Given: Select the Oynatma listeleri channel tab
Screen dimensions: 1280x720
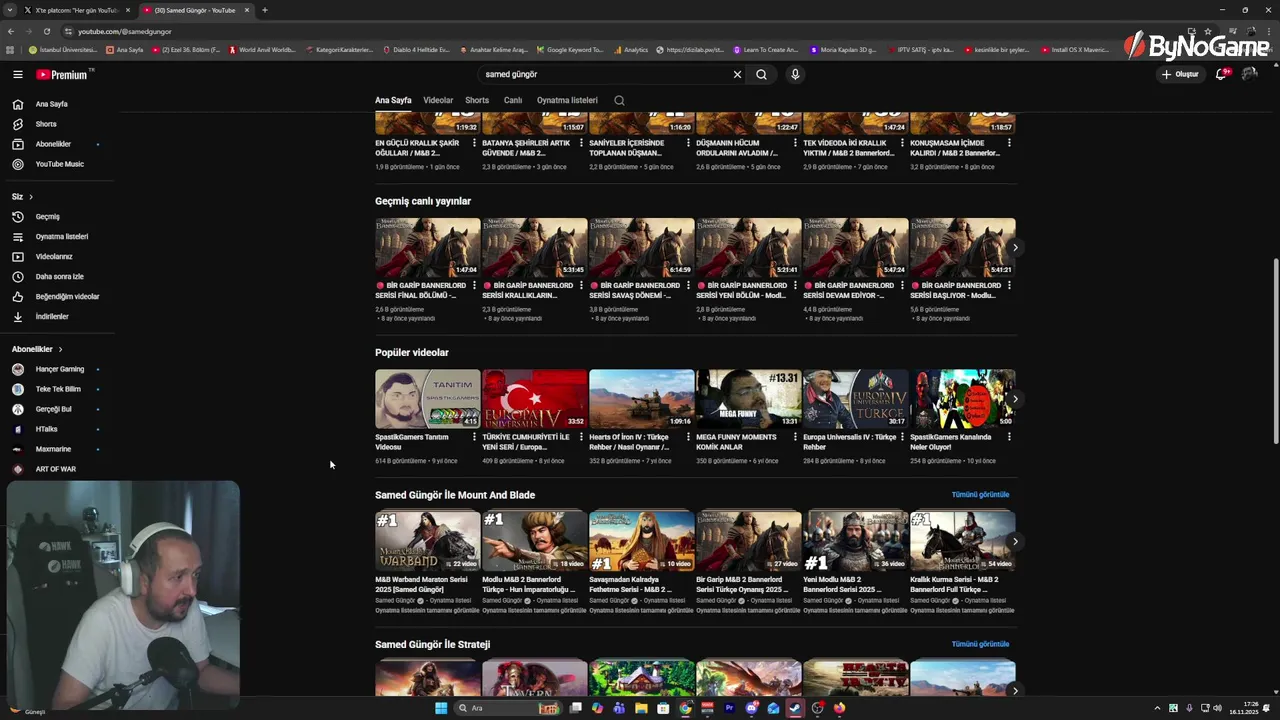Looking at the screenshot, I should click(567, 100).
